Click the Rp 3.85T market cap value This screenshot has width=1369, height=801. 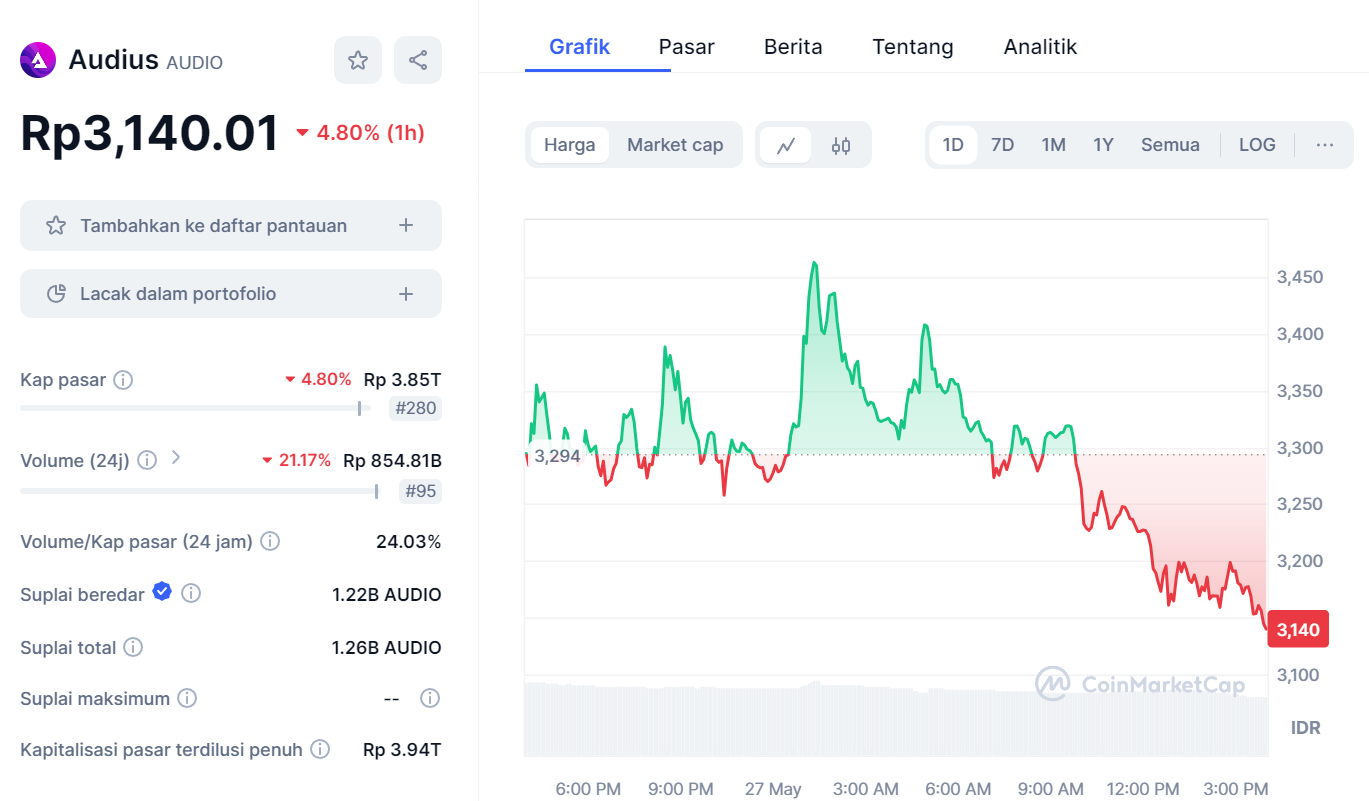402,380
